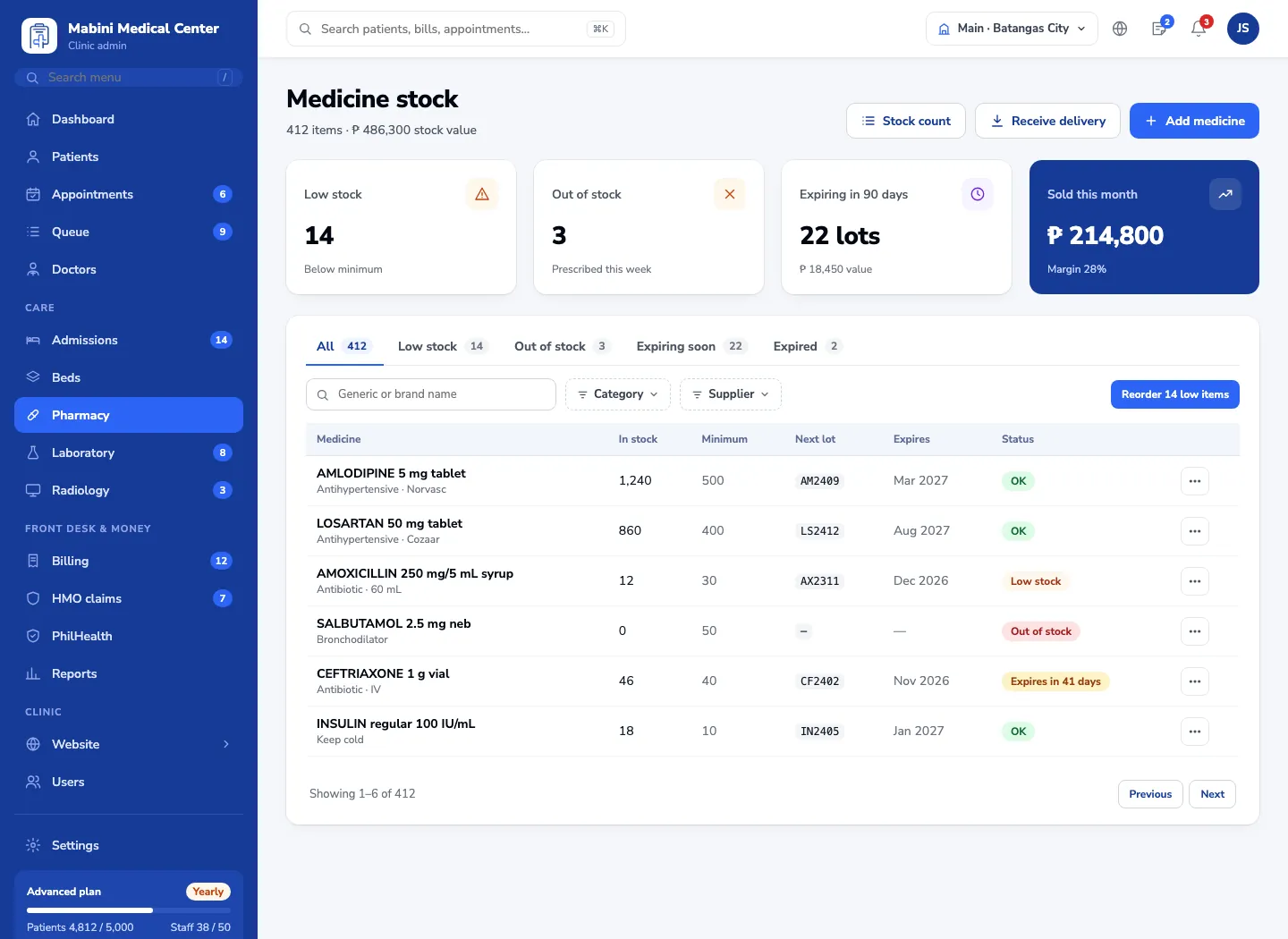Click the Out of stock X icon
The image size is (1288, 939).
click(x=730, y=194)
